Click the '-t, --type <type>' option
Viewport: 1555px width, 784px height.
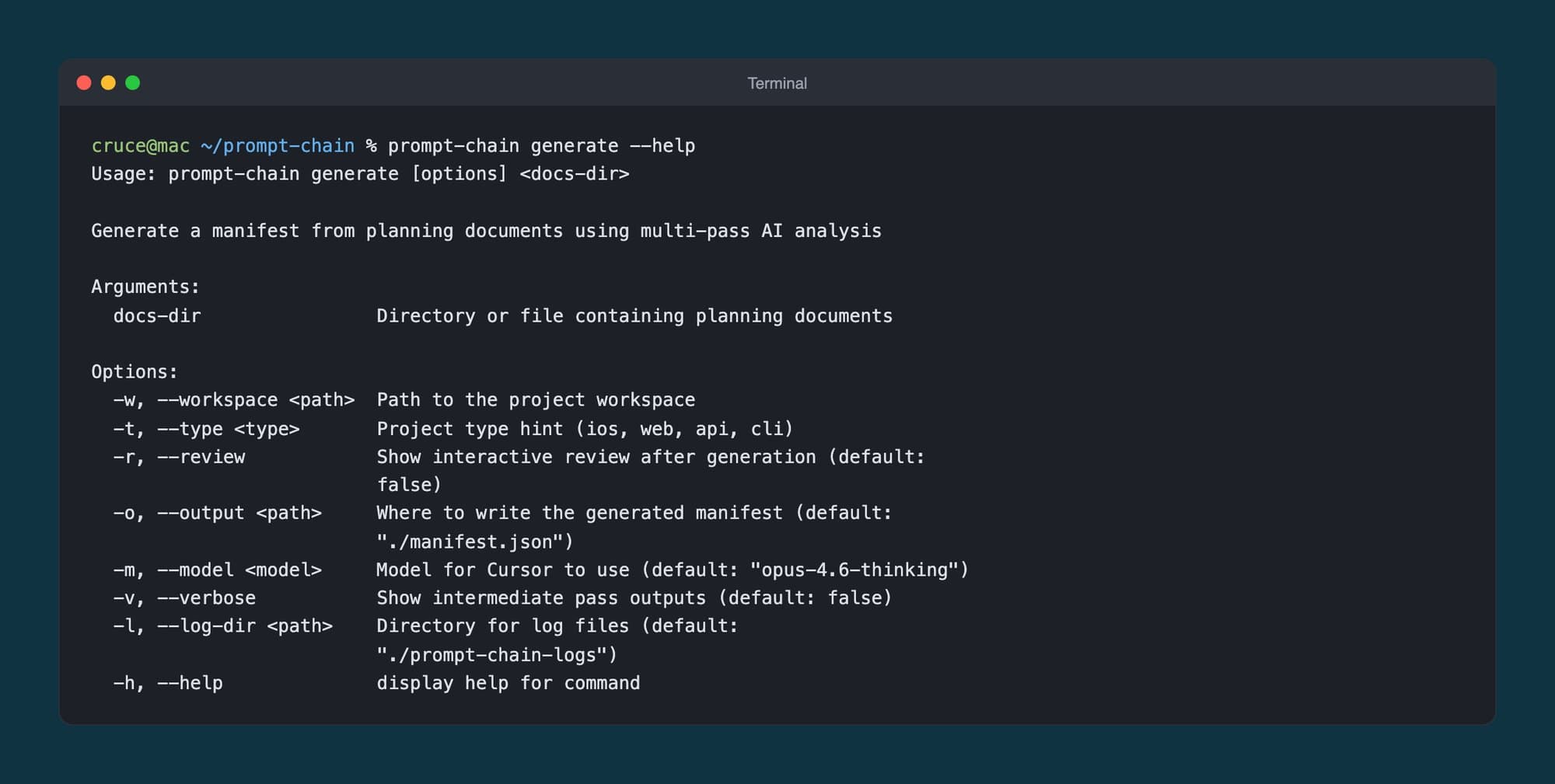click(x=207, y=429)
